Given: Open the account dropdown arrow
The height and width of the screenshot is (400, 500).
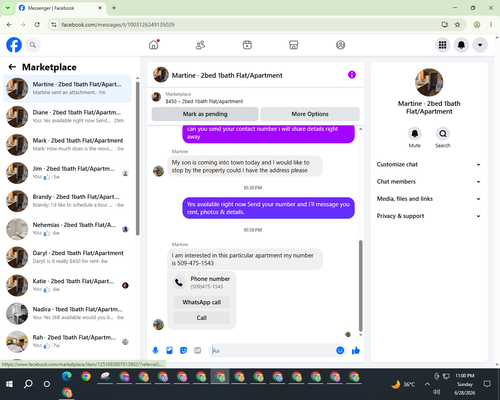Looking at the screenshot, I should tap(480, 45).
